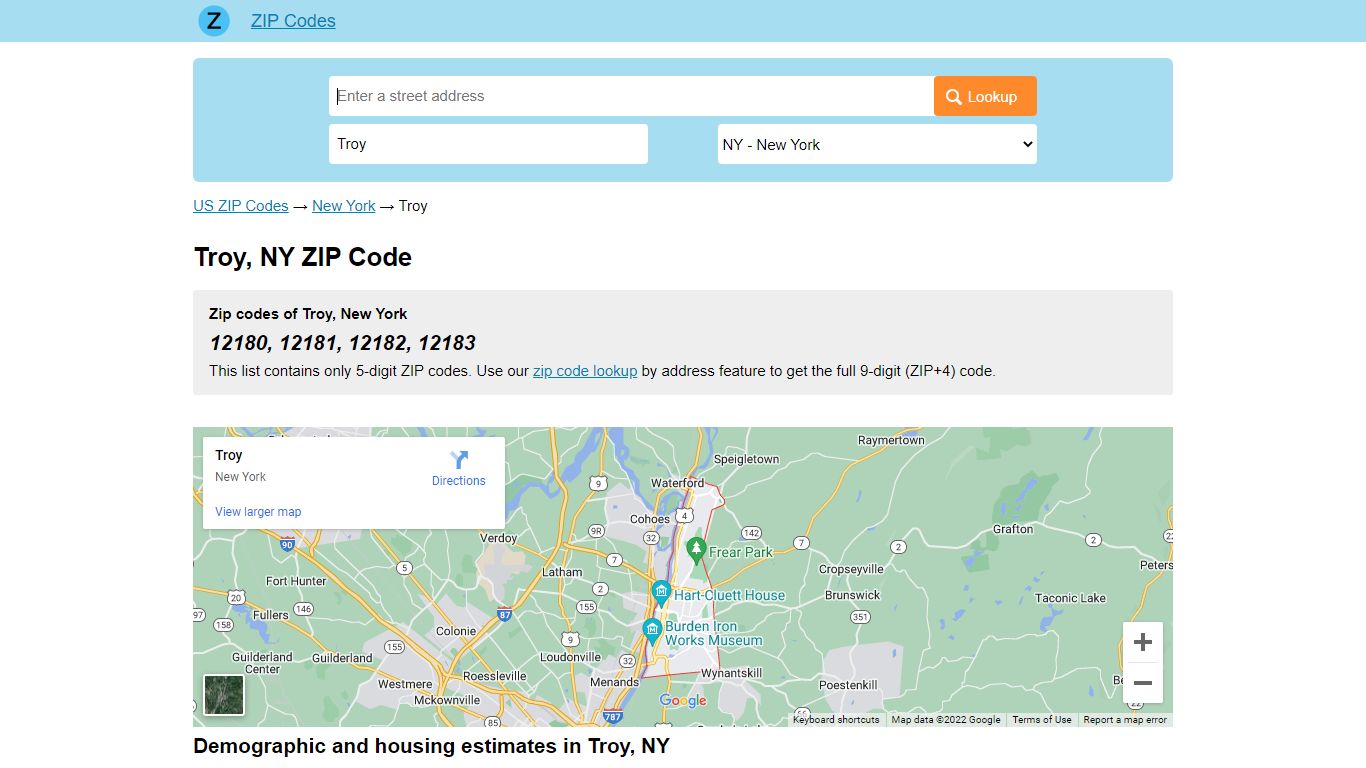Open map Keyboard shortcuts

click(836, 720)
